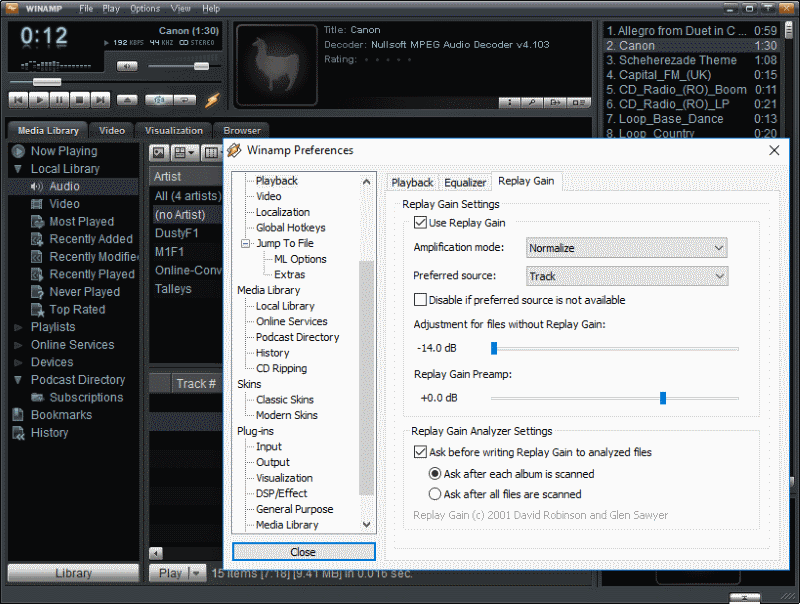
Task: Expand the Devices sidebar section
Action: pos(18,363)
